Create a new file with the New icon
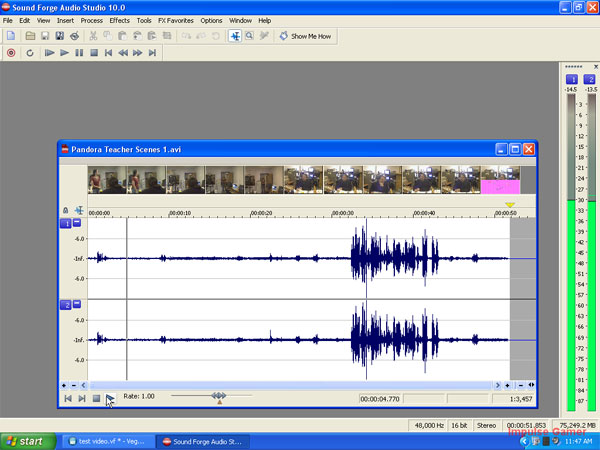The width and height of the screenshot is (600, 450). coord(11,36)
